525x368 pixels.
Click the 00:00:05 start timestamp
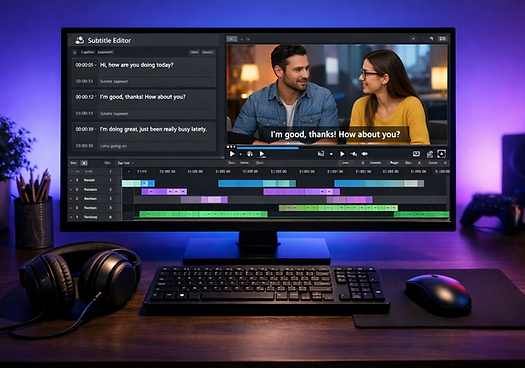84,65
